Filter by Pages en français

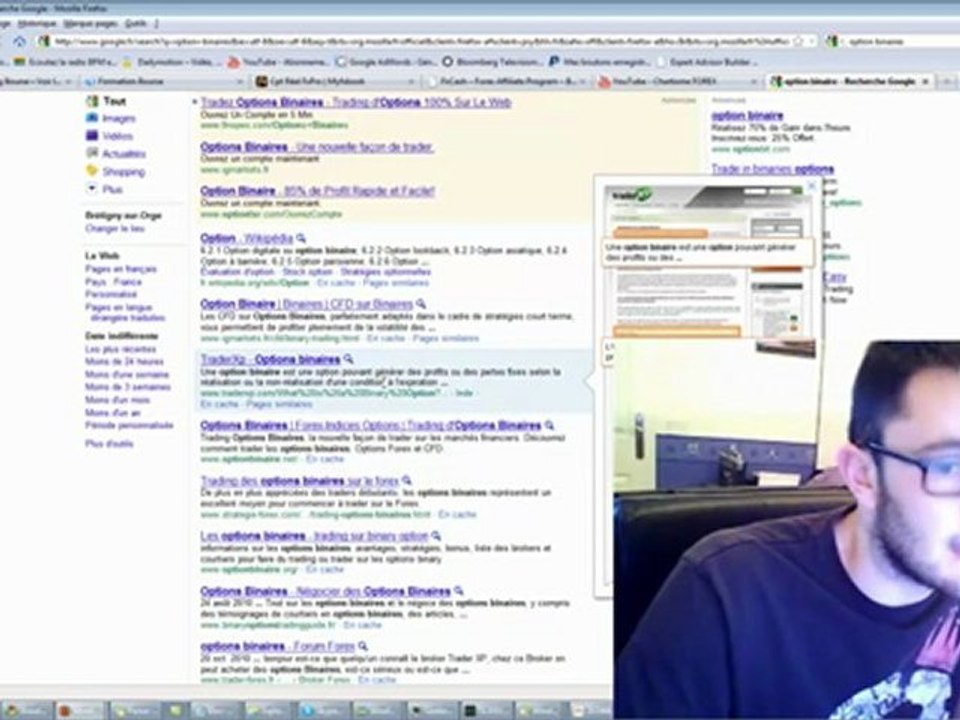(x=121, y=269)
